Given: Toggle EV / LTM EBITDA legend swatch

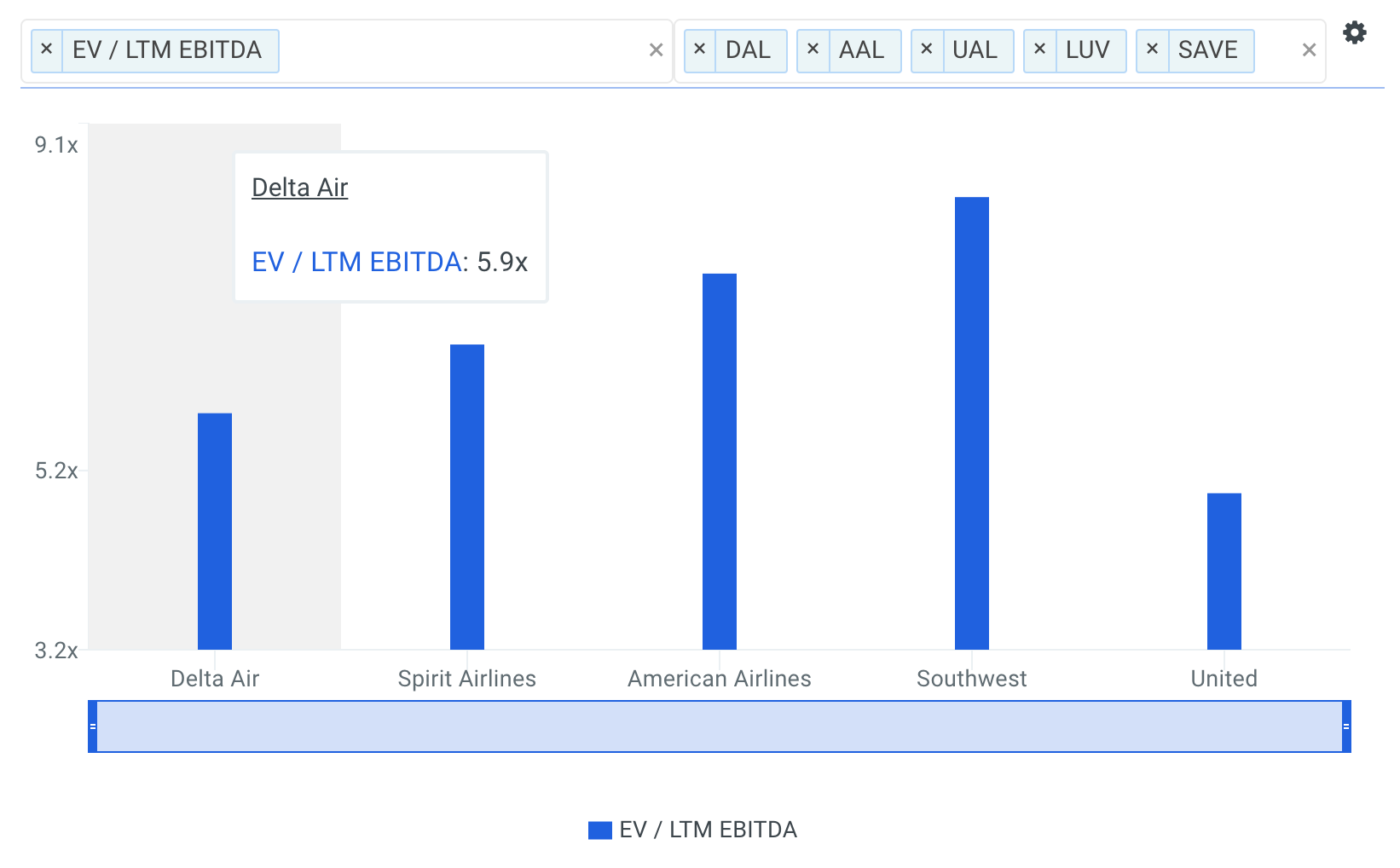Looking at the screenshot, I should [x=600, y=830].
